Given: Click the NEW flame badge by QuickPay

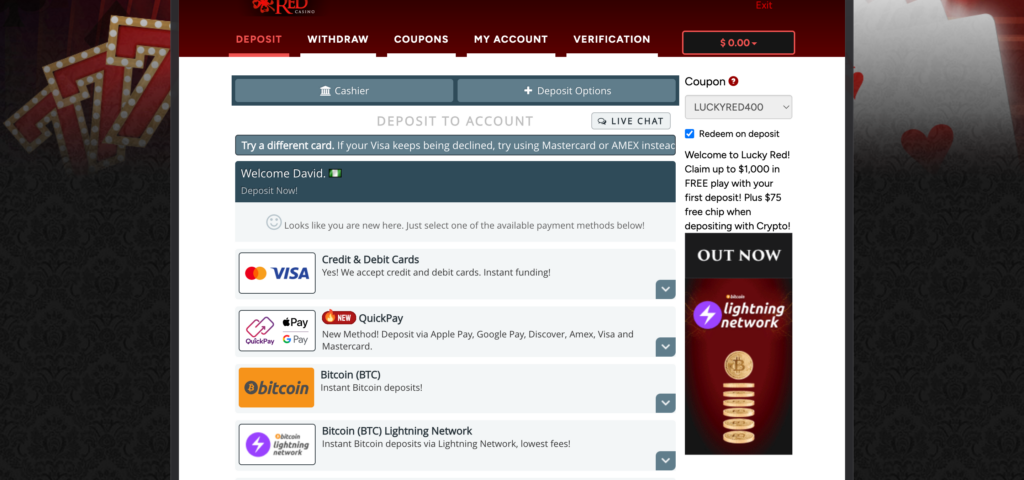Looking at the screenshot, I should click(339, 318).
